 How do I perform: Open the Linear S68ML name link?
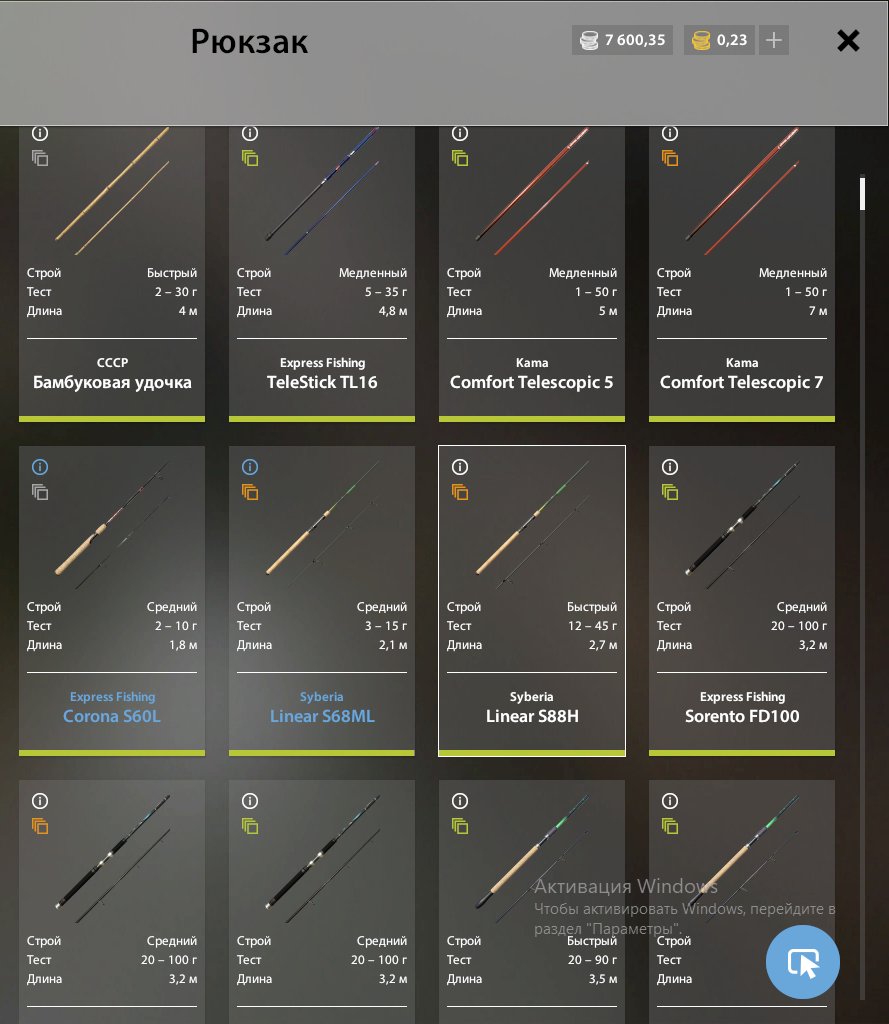tap(322, 716)
